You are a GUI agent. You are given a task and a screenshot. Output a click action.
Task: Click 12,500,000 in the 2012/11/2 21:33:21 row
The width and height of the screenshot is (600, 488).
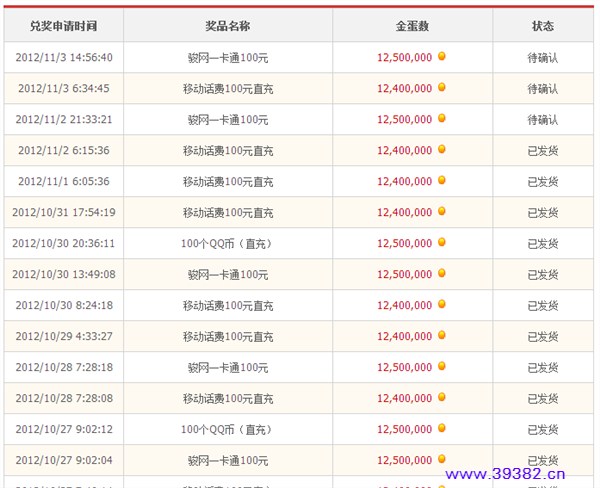click(x=404, y=119)
